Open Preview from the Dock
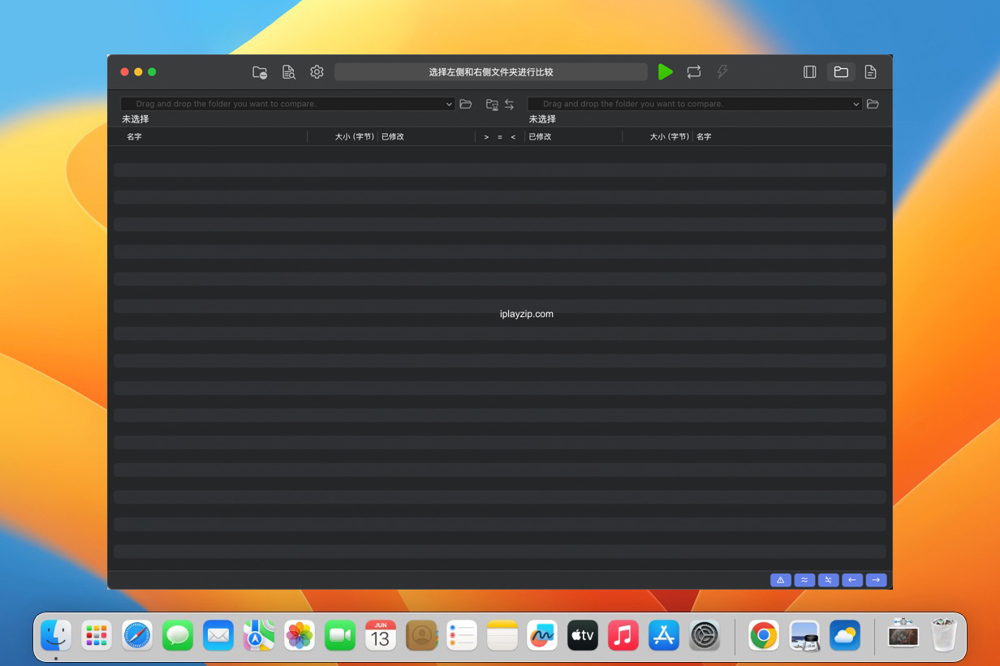The width and height of the screenshot is (1000, 666). click(x=804, y=635)
